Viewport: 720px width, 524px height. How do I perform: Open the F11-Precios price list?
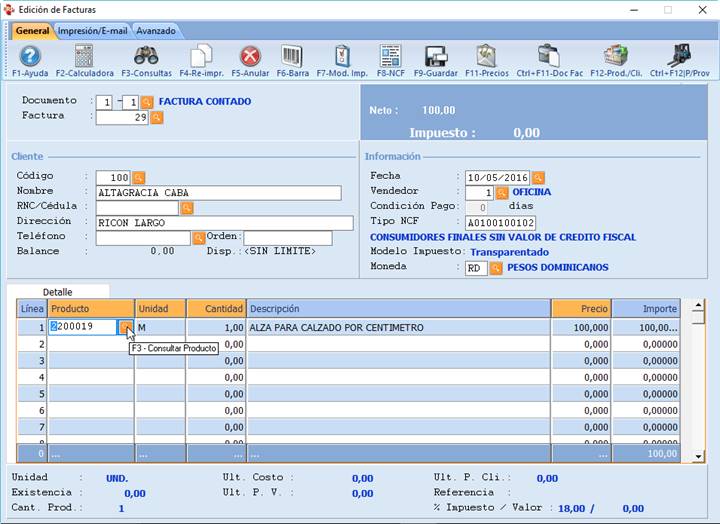(486, 56)
